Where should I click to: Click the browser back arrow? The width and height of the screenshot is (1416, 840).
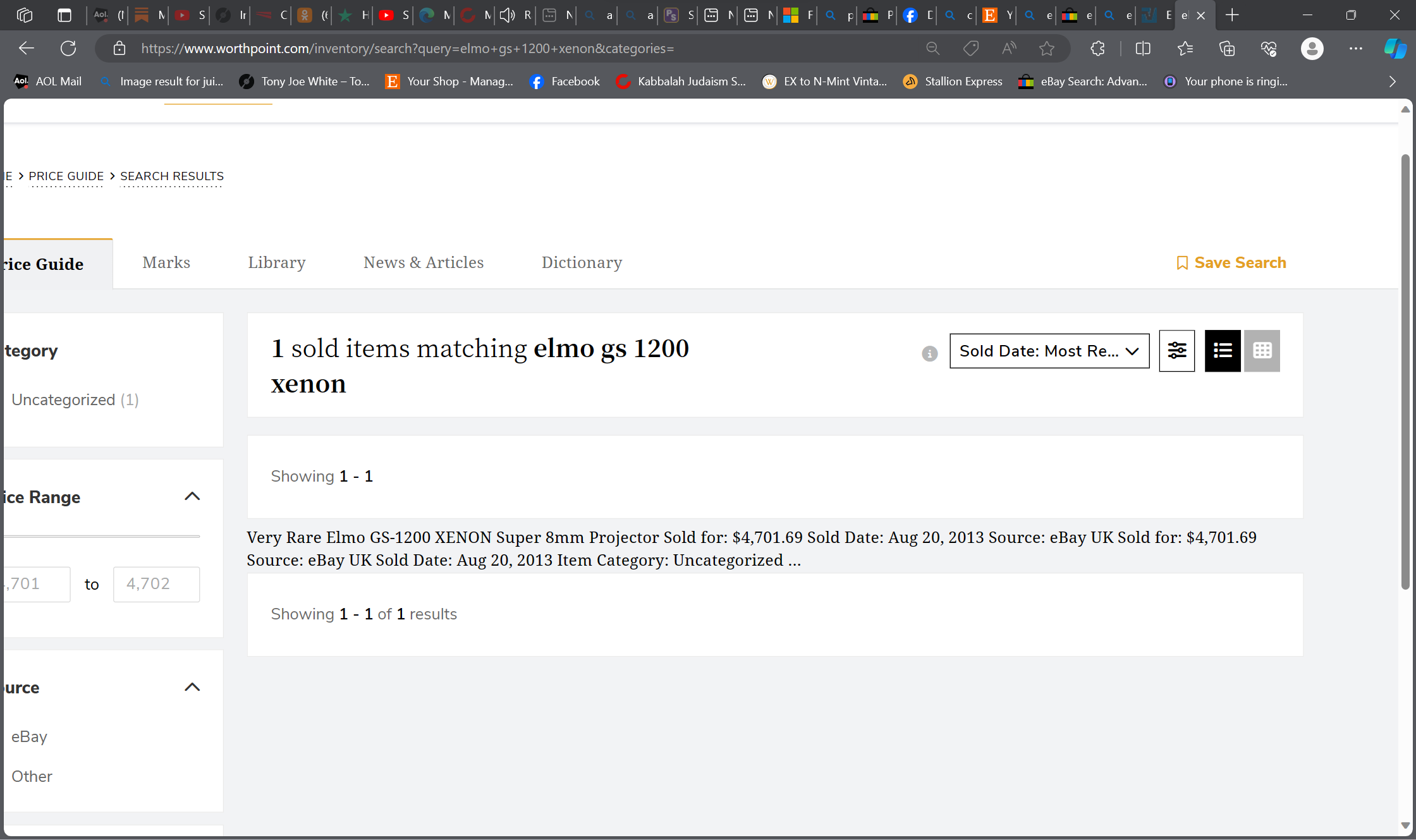coord(26,48)
